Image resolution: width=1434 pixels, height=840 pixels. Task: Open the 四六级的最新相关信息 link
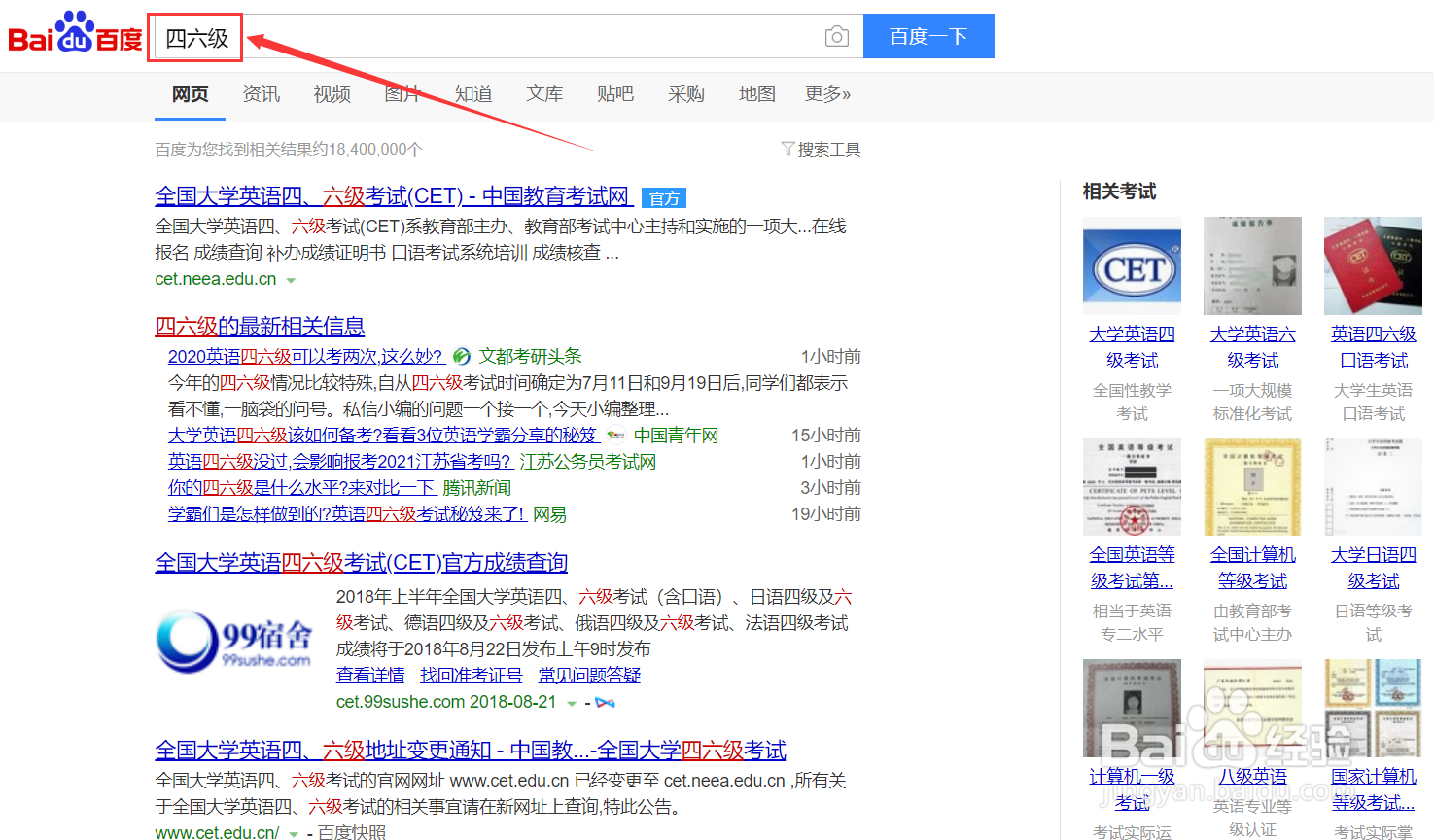[x=260, y=327]
